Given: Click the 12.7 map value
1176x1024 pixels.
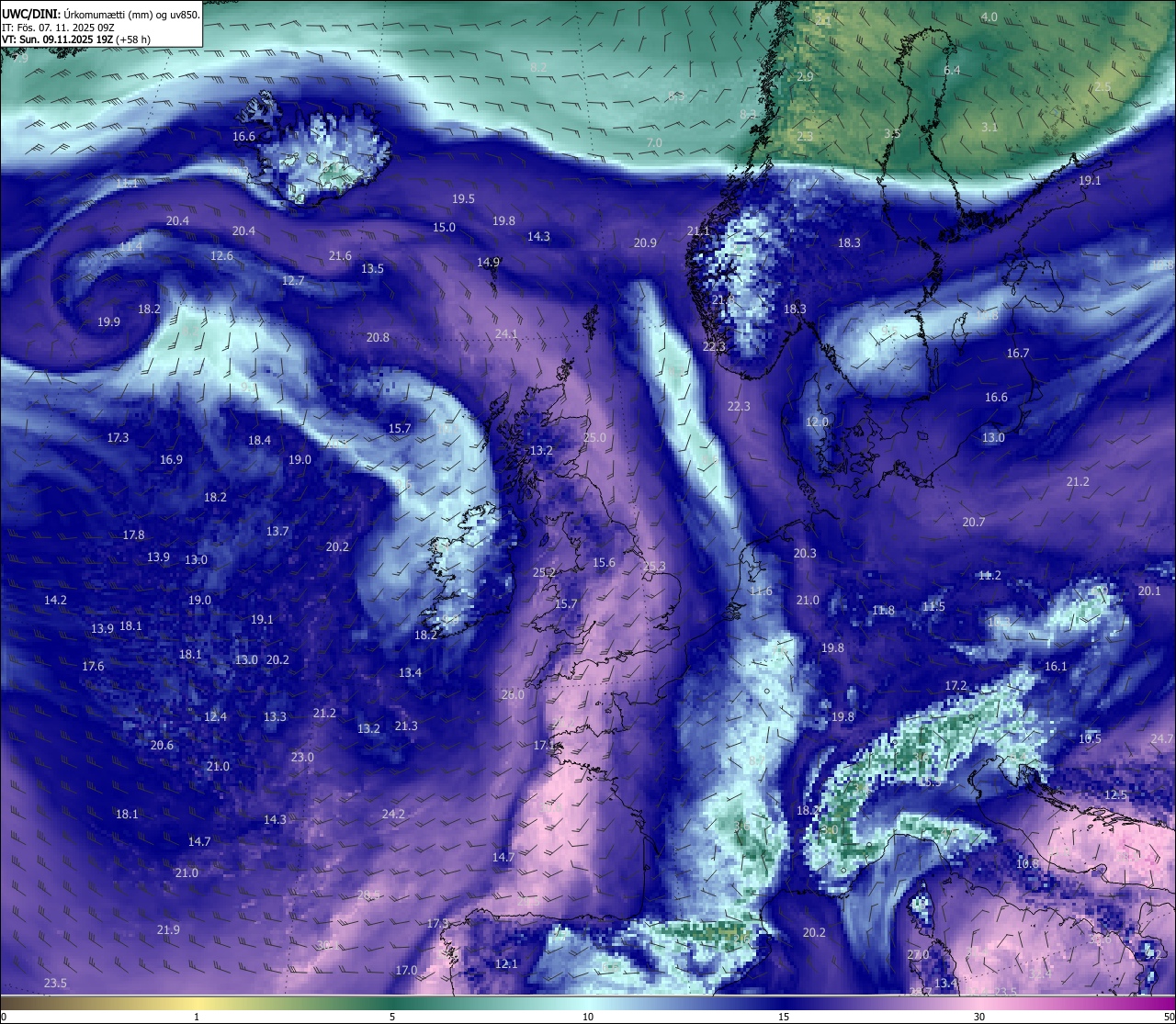Looking at the screenshot, I should tap(293, 280).
